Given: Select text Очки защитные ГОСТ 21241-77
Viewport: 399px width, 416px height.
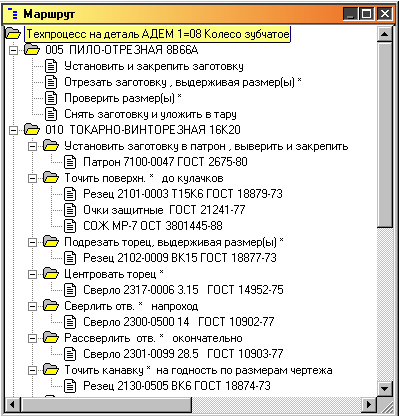Looking at the screenshot, I should [x=164, y=210].
